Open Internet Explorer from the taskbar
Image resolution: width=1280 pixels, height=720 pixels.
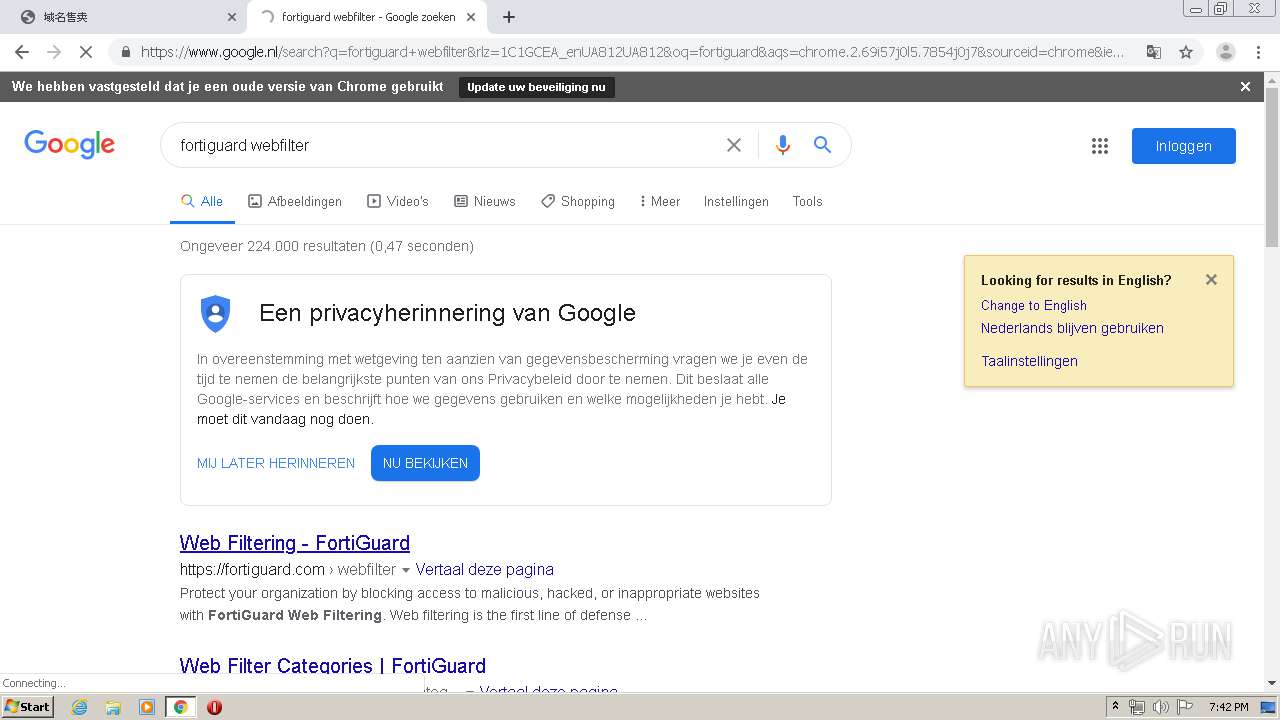pos(80,707)
